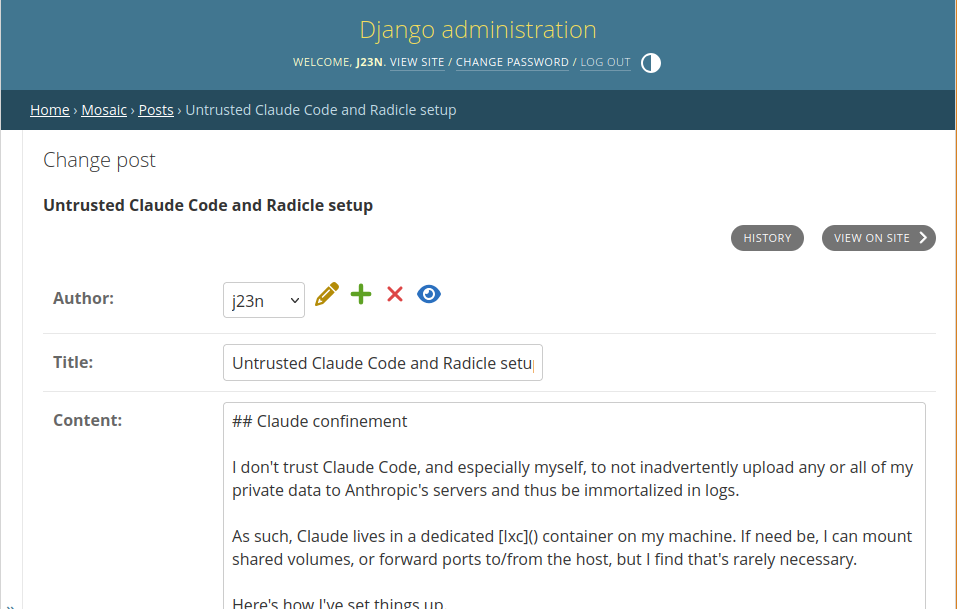Navigate to Mosaic in the breadcrumbs
The width and height of the screenshot is (957, 609).
click(104, 110)
